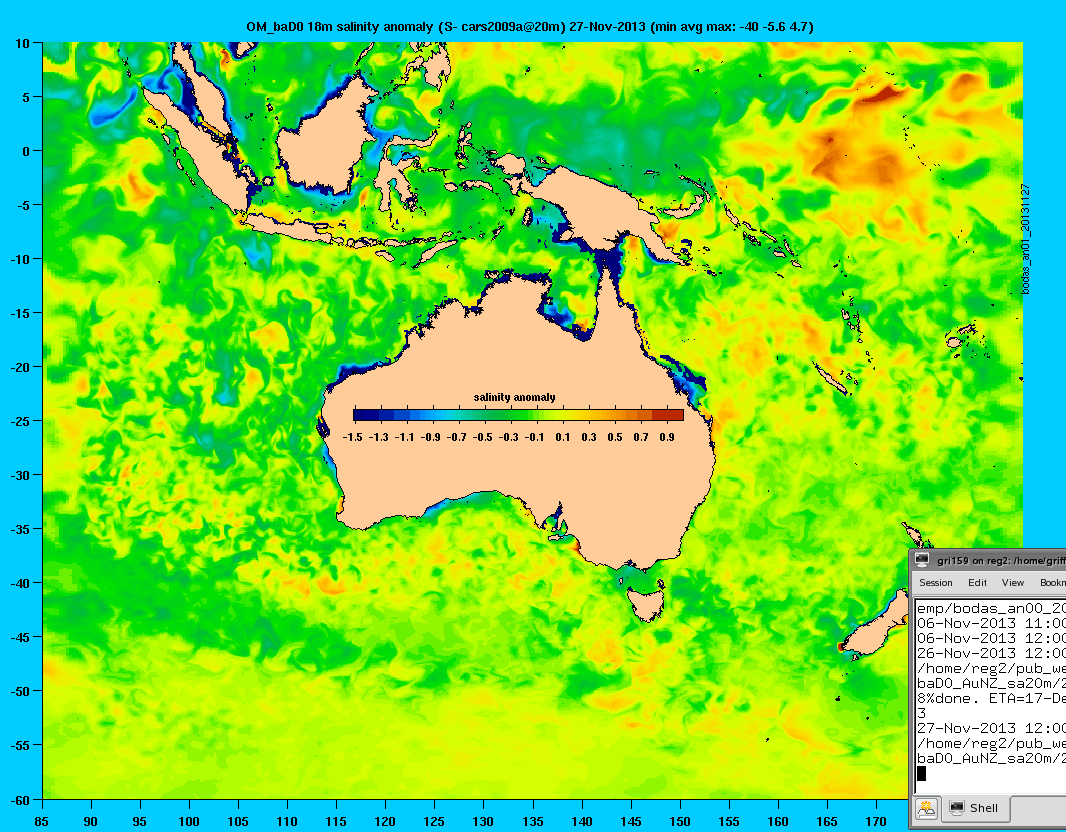Viewport: 1066px width, 832px height.
Task: Click the latitude axis label '10'
Action: point(22,44)
